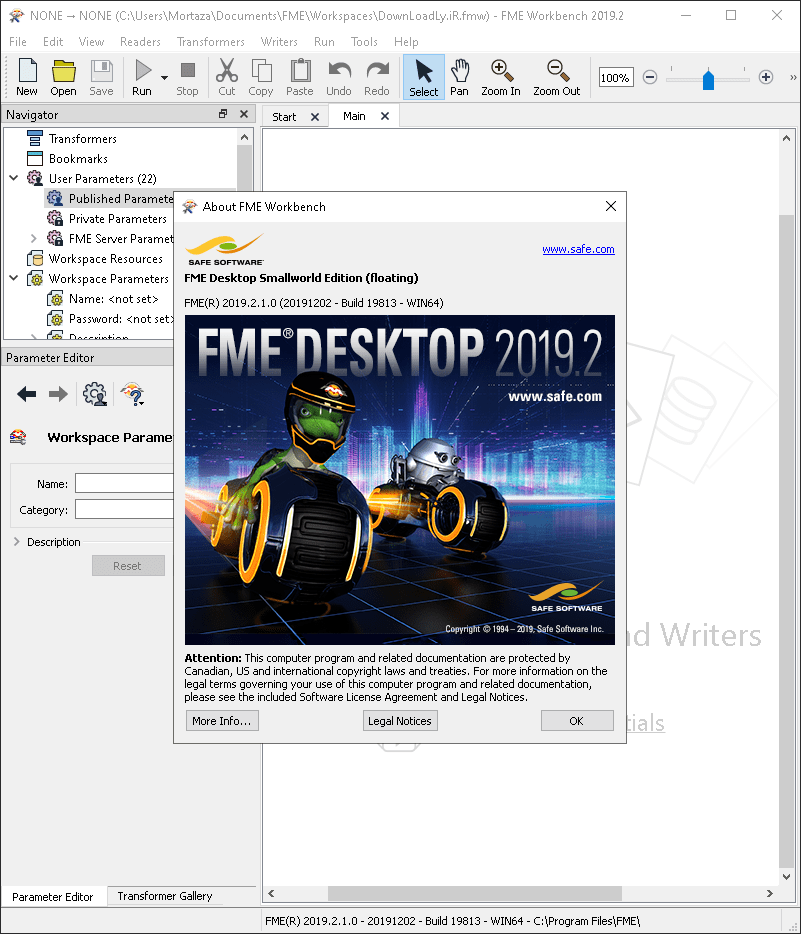The width and height of the screenshot is (801, 934).
Task: Select the Pan tool
Action: coord(459,77)
